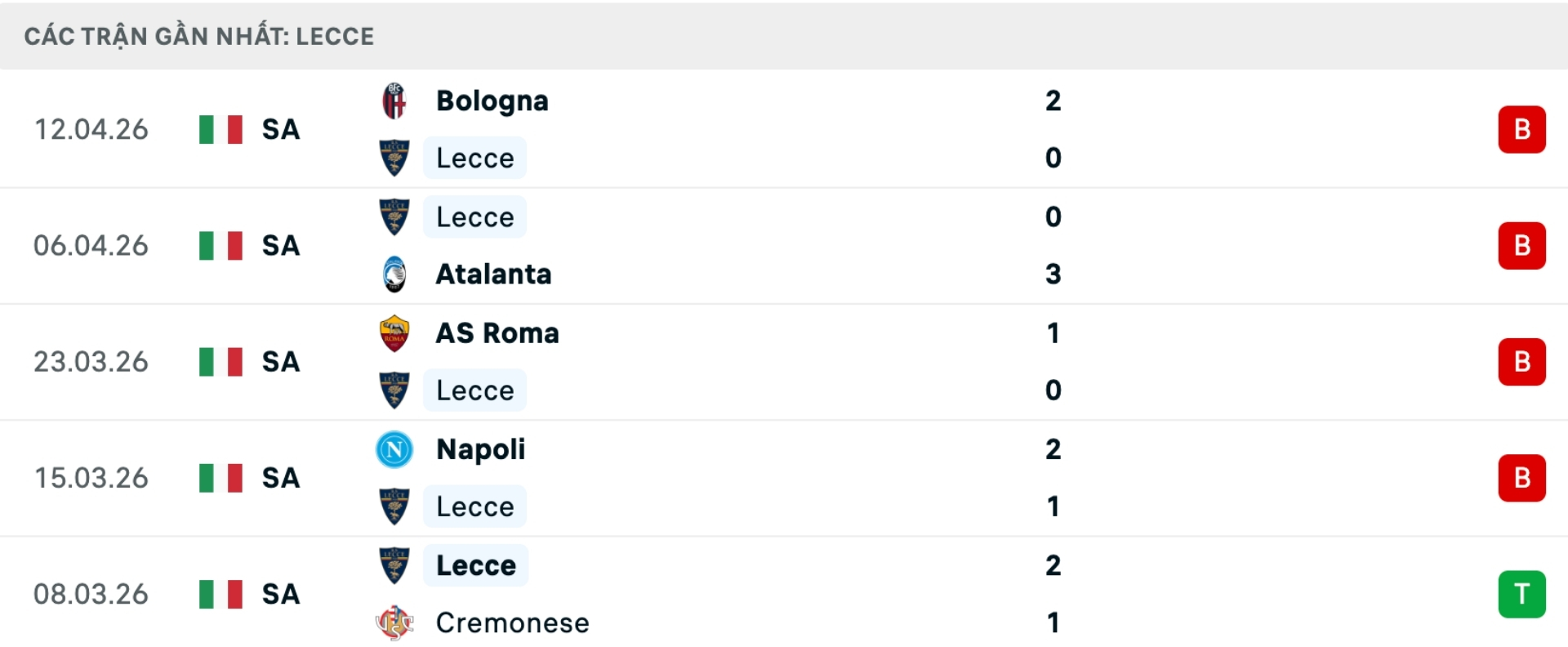This screenshot has width=1568, height=647.
Task: Click the SA league label for 23.03.26
Action: (x=281, y=362)
